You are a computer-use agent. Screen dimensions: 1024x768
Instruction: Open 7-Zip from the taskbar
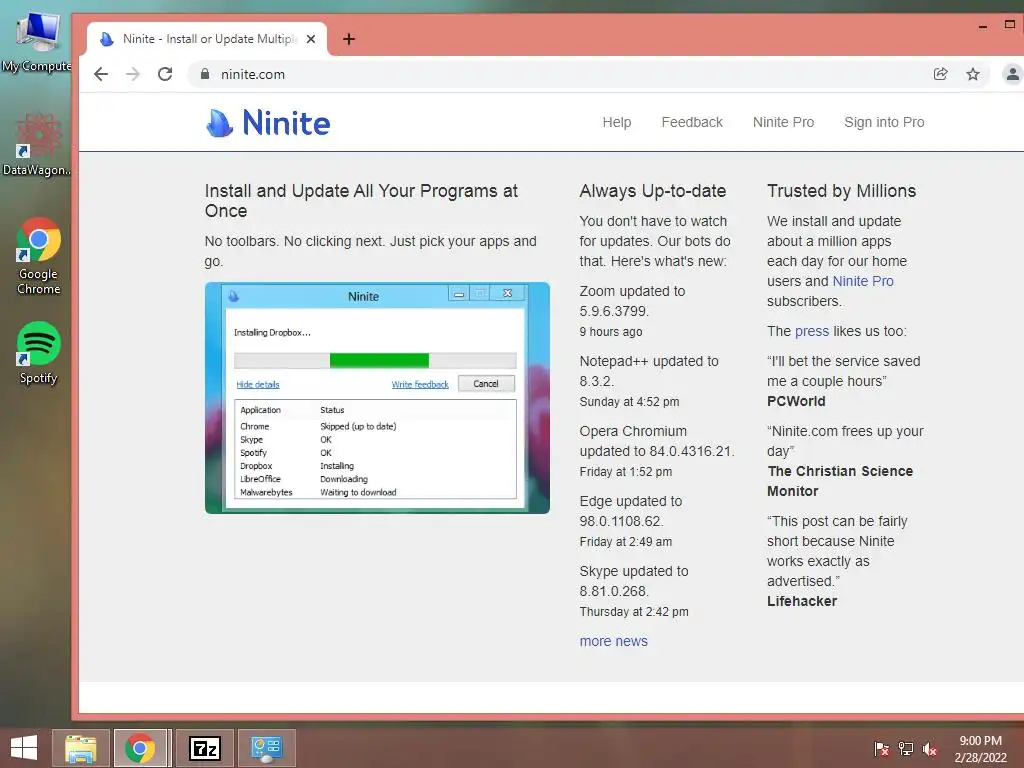click(205, 748)
